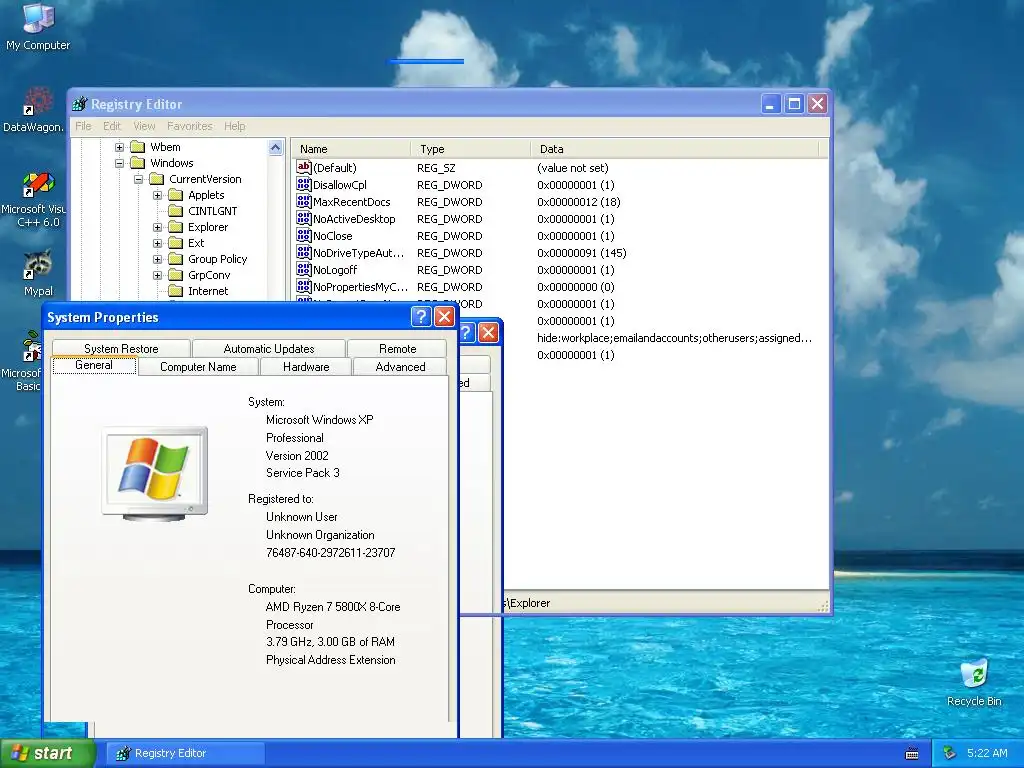Switch to the Automatic Updates tab

pos(268,348)
